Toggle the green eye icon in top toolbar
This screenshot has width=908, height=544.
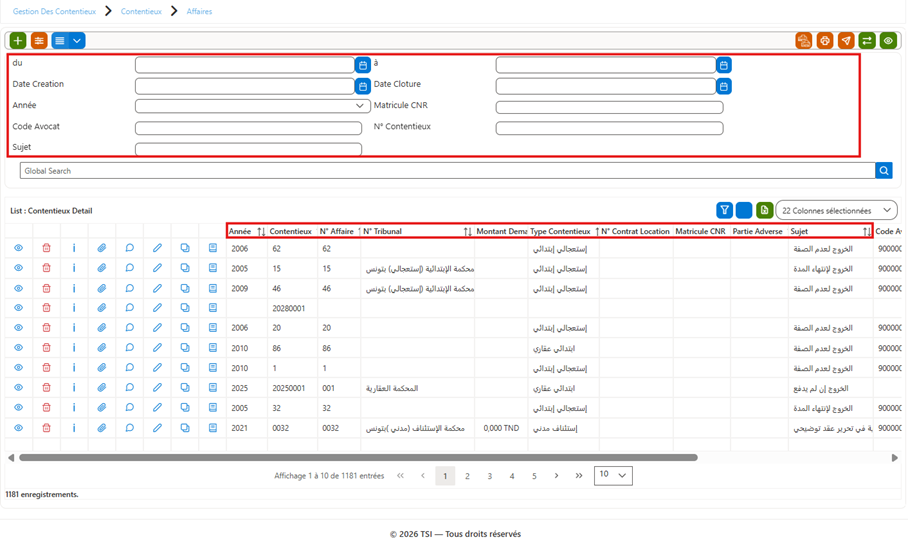tap(888, 41)
